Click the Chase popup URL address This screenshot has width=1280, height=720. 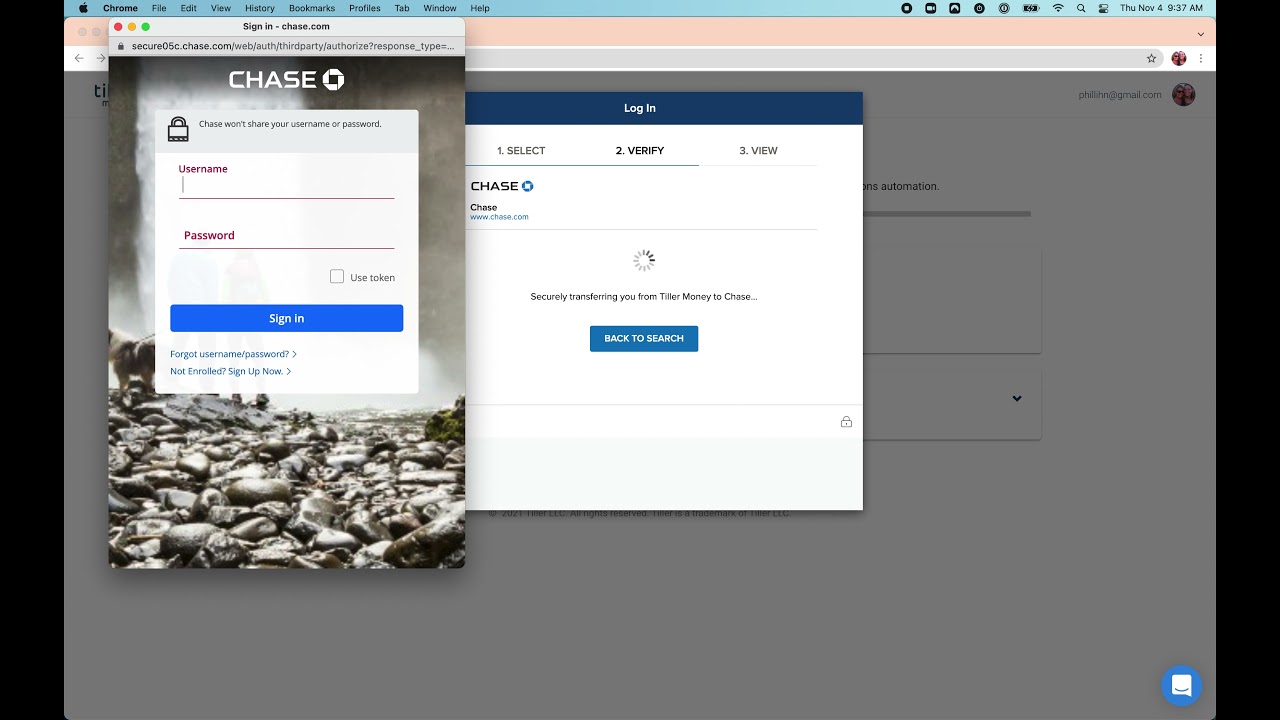(x=293, y=46)
